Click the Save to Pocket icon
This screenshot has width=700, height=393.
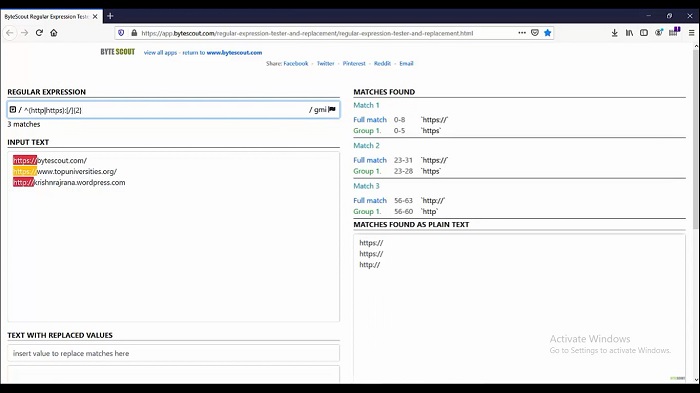[535, 33]
